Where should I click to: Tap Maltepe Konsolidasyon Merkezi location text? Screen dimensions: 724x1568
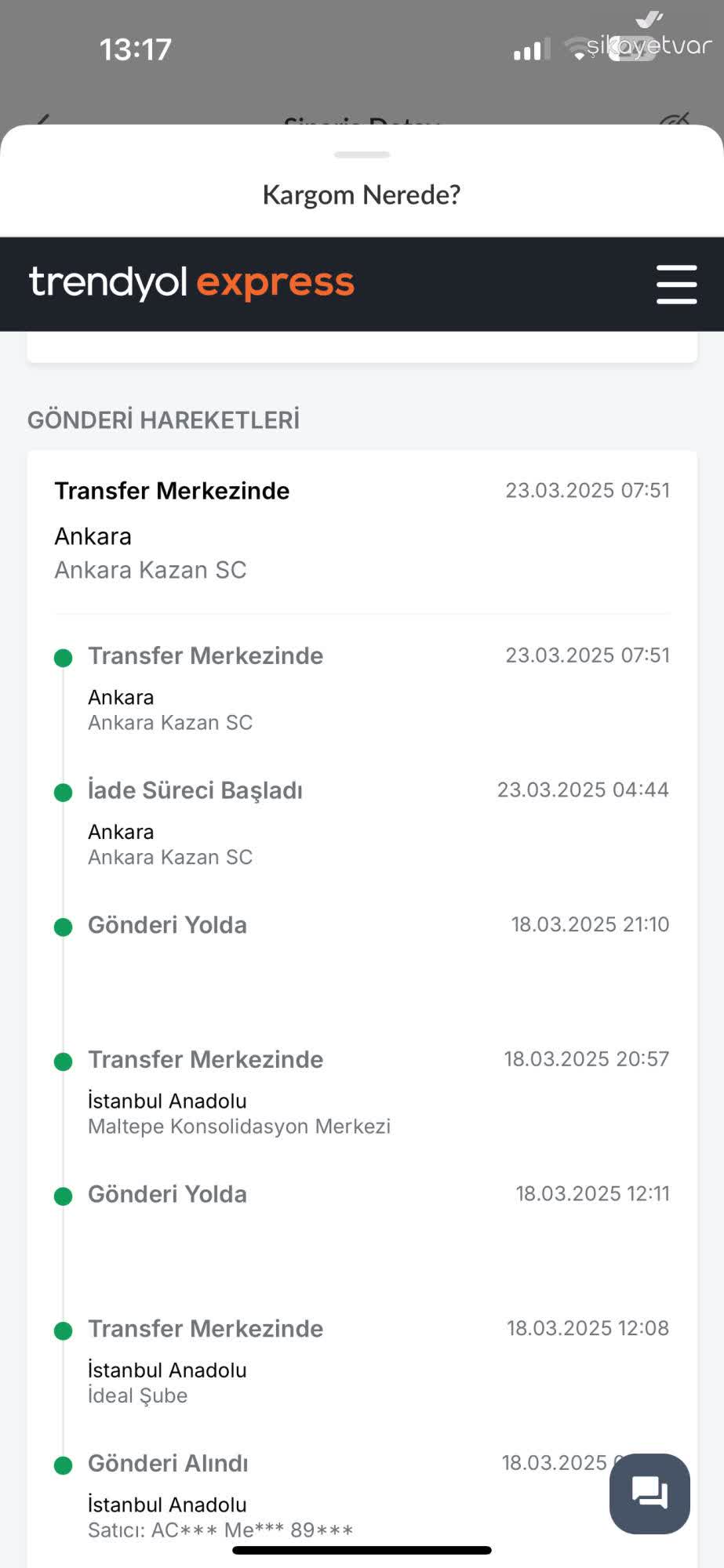pyautogui.click(x=239, y=1127)
